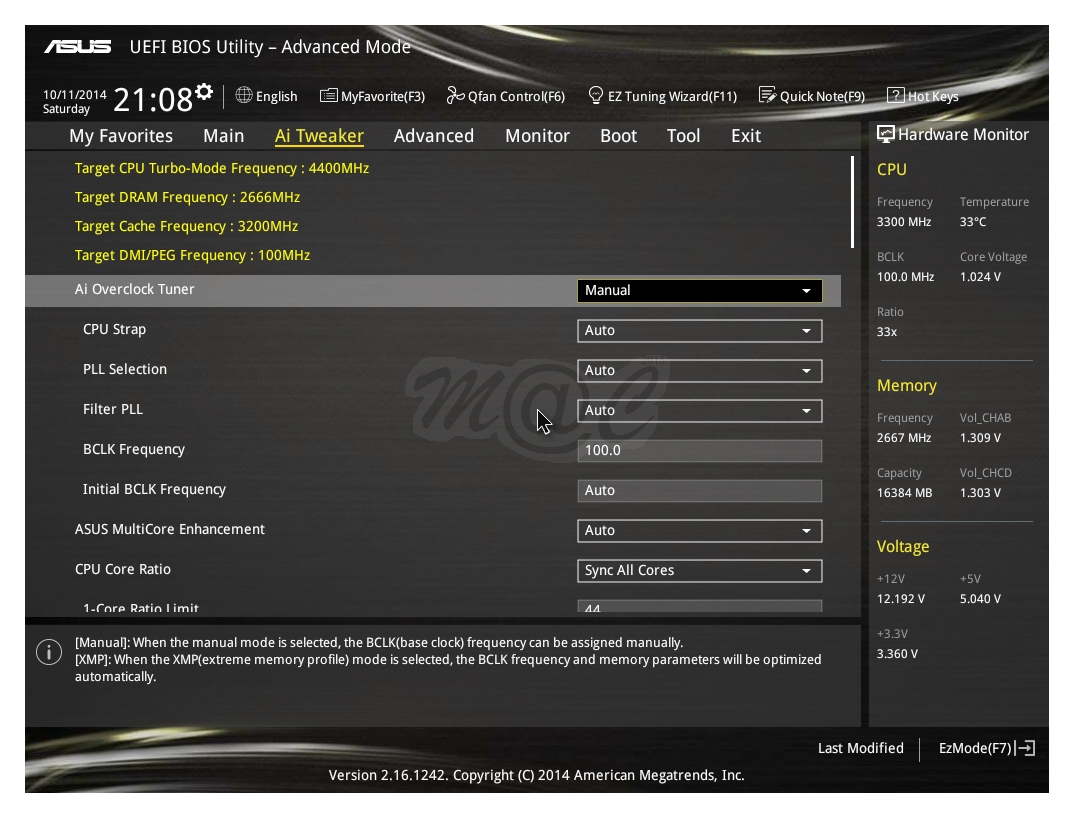The image size is (1074, 818).
Task: Click the 21:08 clock display
Action: 153,100
